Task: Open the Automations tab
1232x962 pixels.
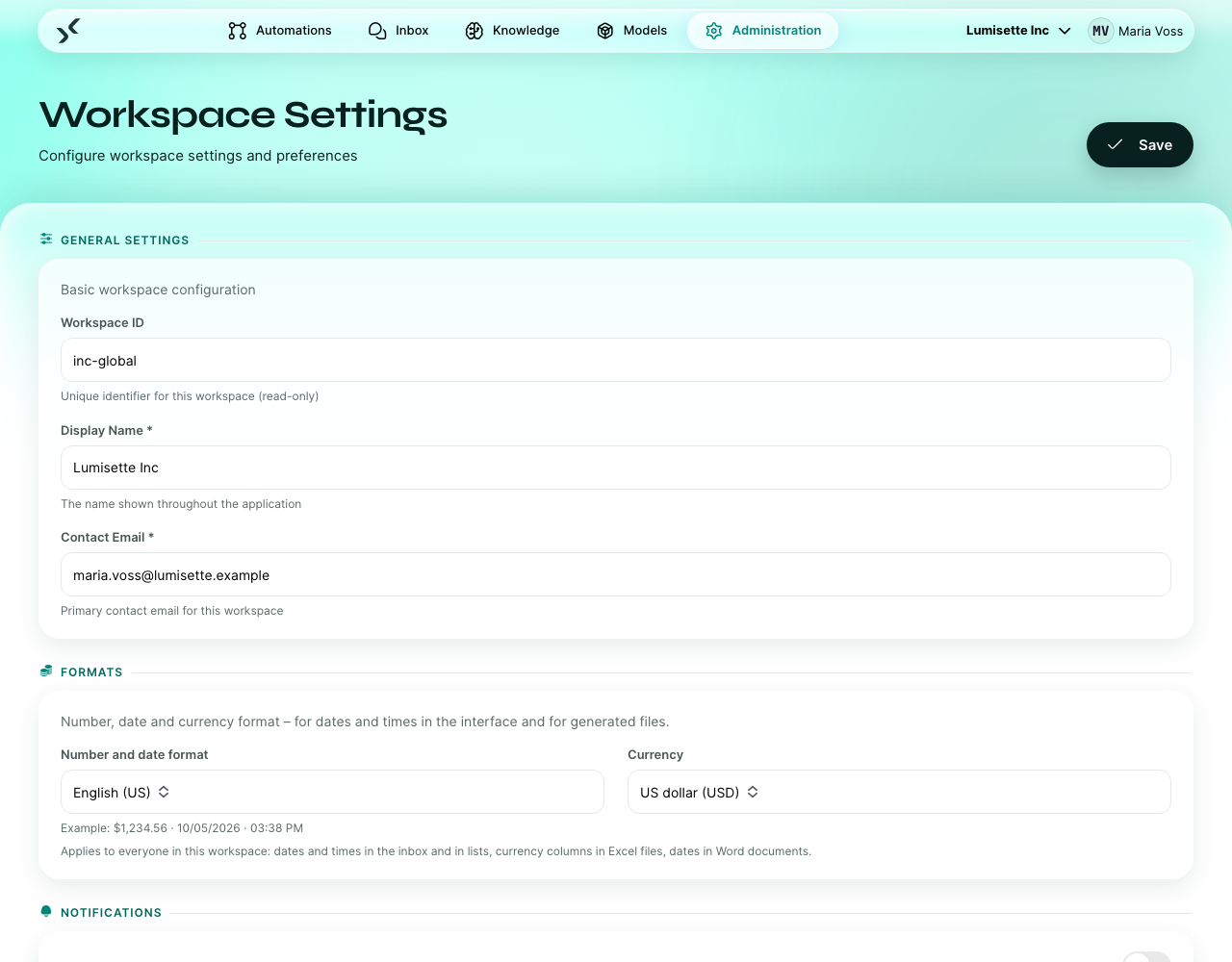Action: (x=280, y=31)
